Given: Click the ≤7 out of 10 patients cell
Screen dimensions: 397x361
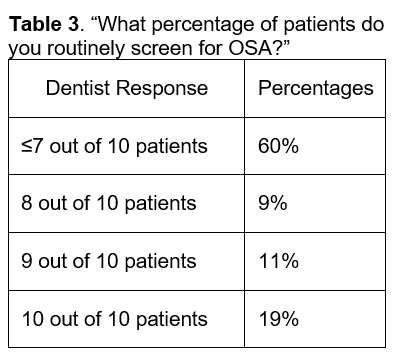Looking at the screenshot, I should coord(127,146).
